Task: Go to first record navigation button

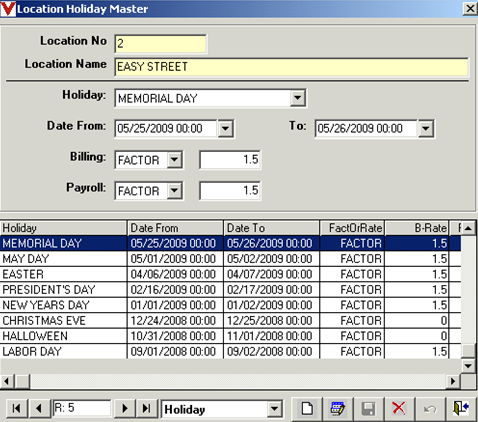Action: click(16, 408)
